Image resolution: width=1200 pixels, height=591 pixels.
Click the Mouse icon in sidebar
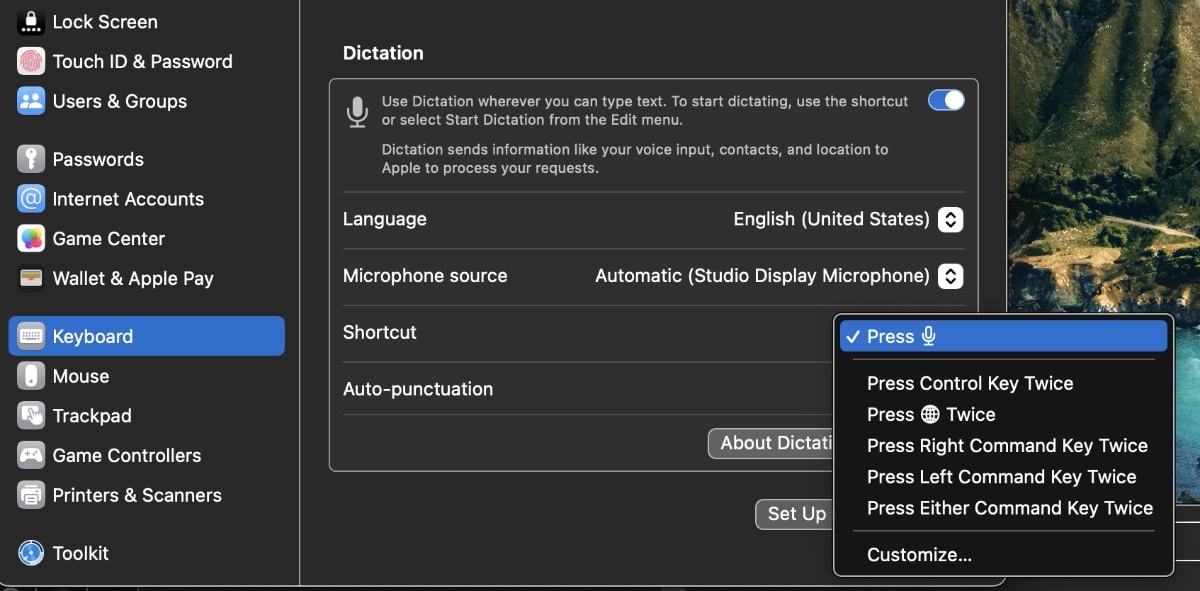coord(31,376)
